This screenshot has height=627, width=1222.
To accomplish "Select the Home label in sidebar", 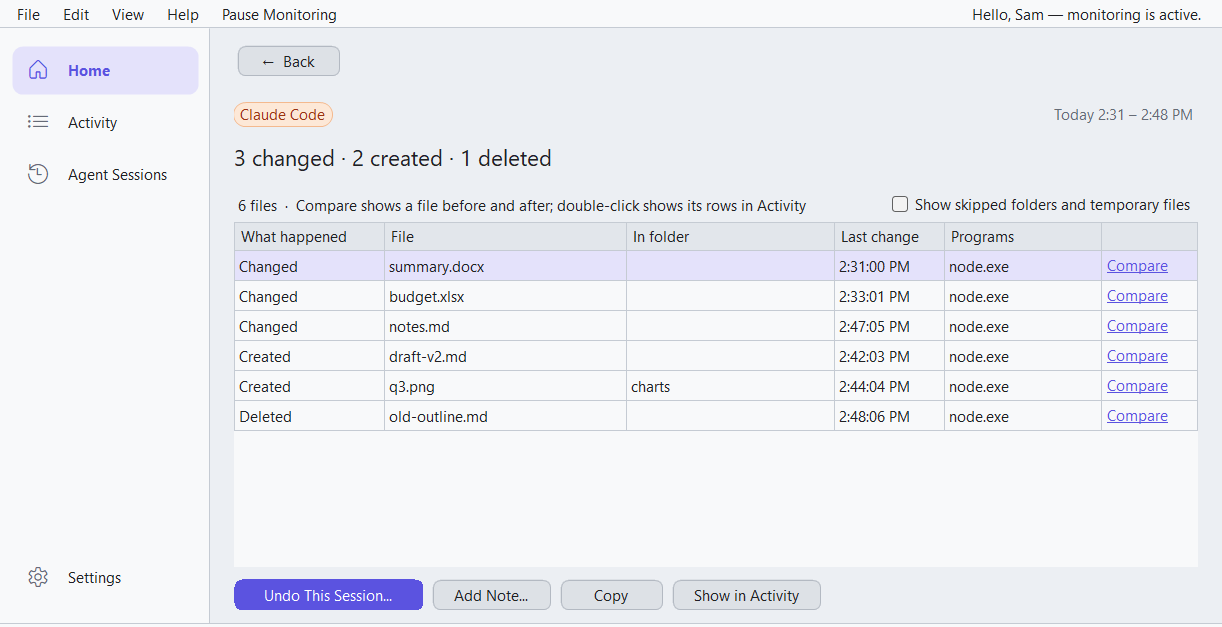I will coord(89,70).
